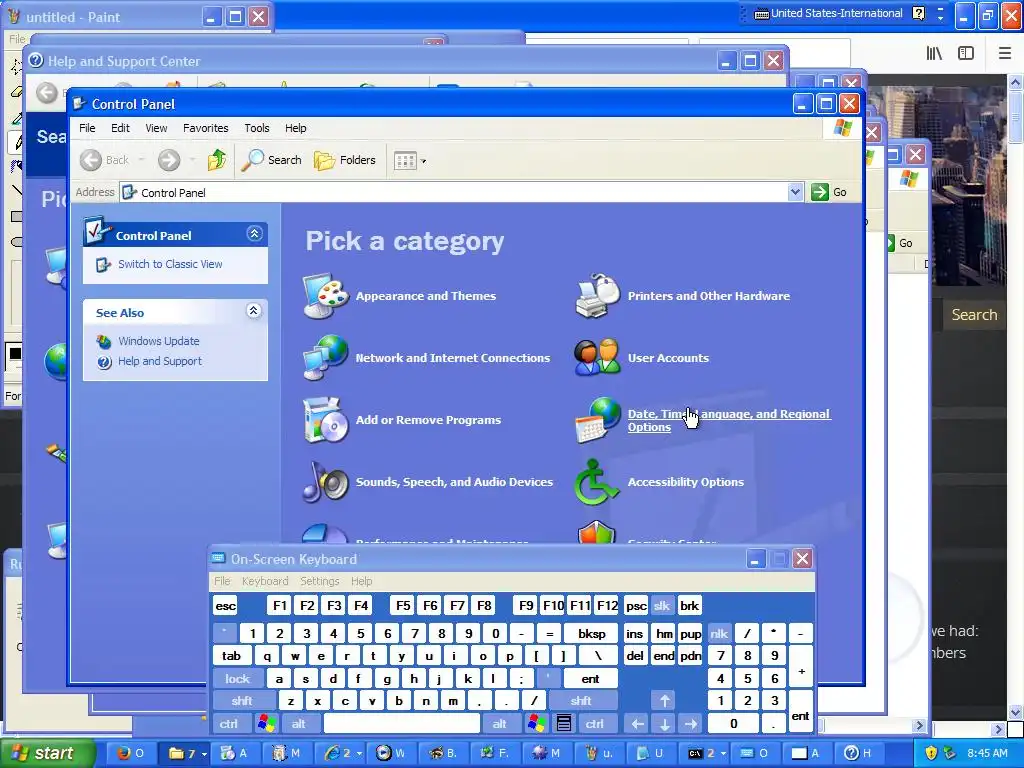Open the Favorites menu in Control Panel
This screenshot has width=1024, height=768.
click(206, 128)
